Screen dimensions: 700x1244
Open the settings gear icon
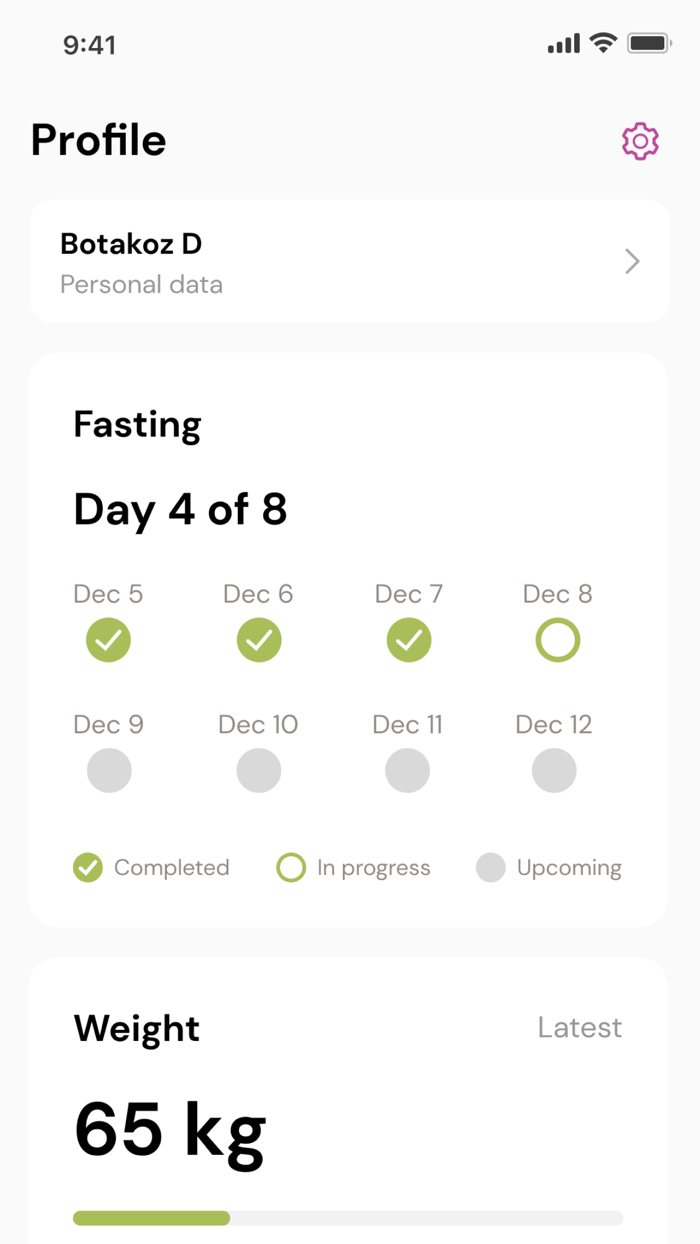[x=640, y=141]
